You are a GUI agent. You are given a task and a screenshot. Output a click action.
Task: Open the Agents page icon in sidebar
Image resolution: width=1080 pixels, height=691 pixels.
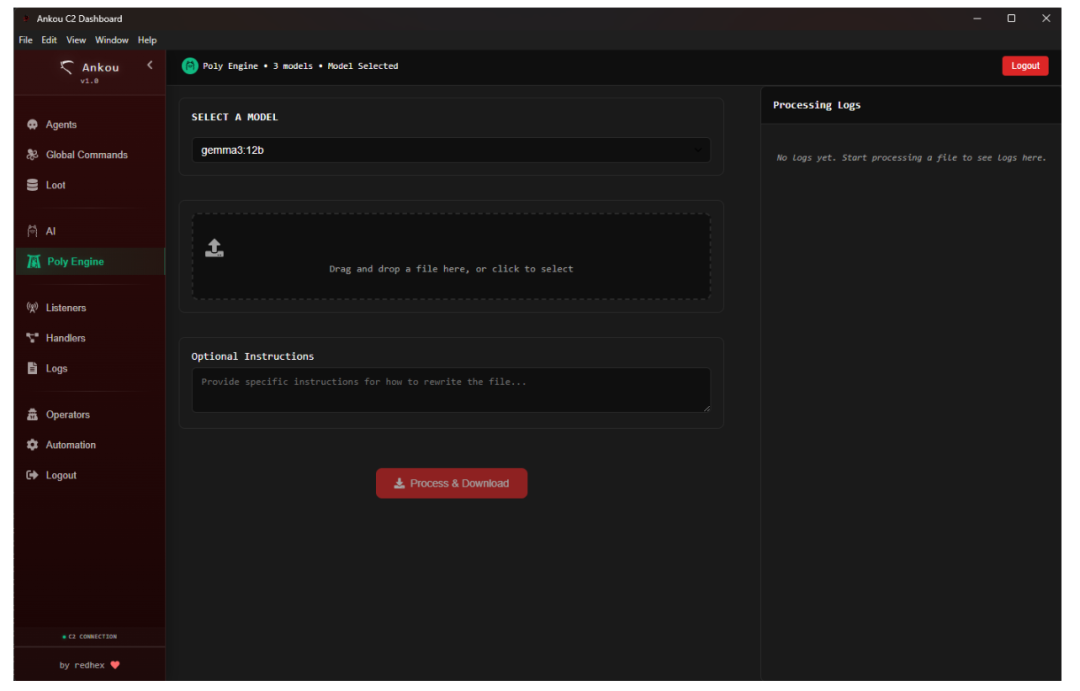(x=32, y=125)
